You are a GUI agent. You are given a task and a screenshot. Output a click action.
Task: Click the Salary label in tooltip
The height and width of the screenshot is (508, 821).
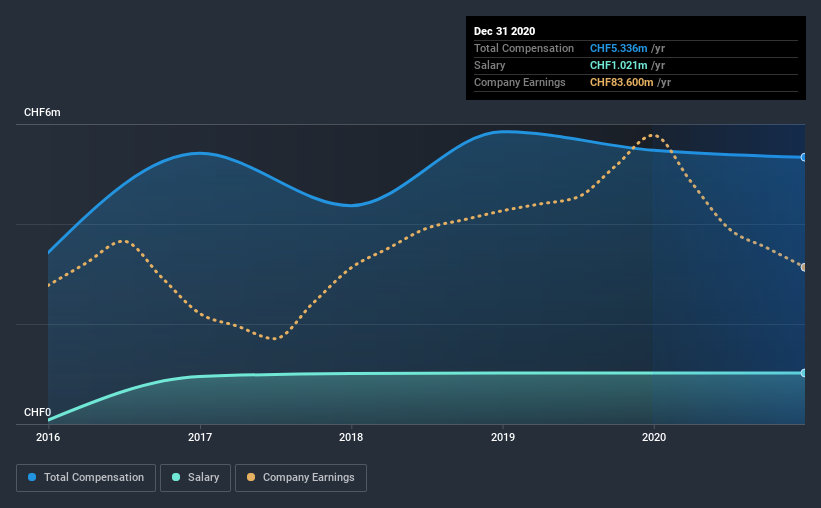tap(490, 65)
